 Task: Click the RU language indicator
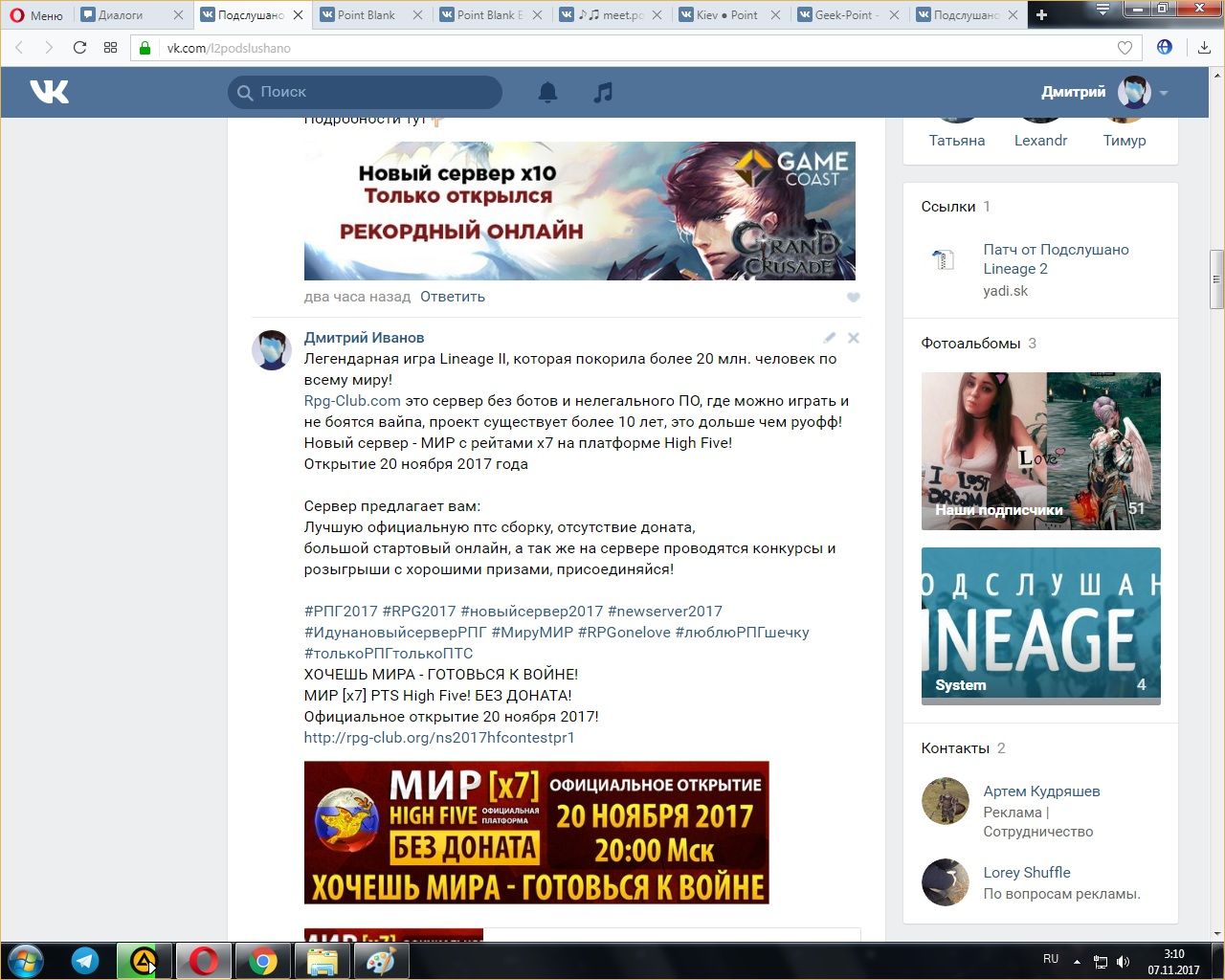tap(1051, 959)
